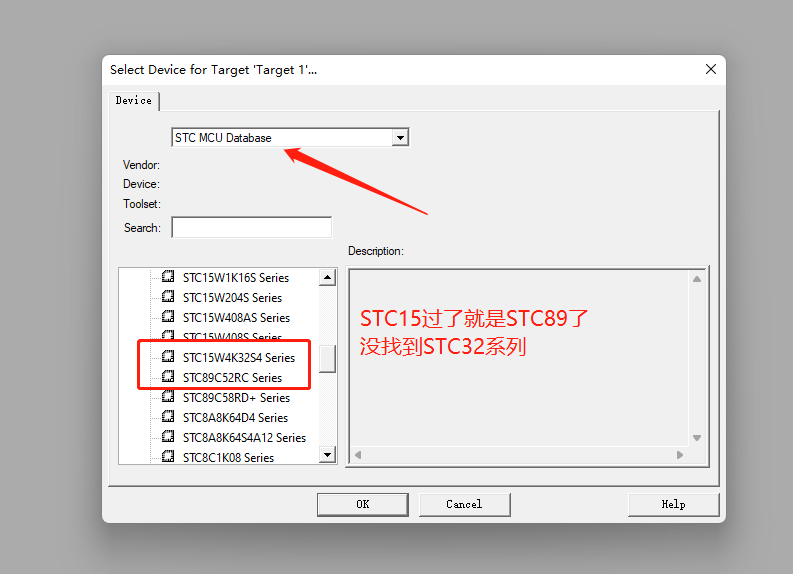The image size is (793, 574).
Task: Select STC15W4K32S4 Series device
Action: click(x=239, y=358)
